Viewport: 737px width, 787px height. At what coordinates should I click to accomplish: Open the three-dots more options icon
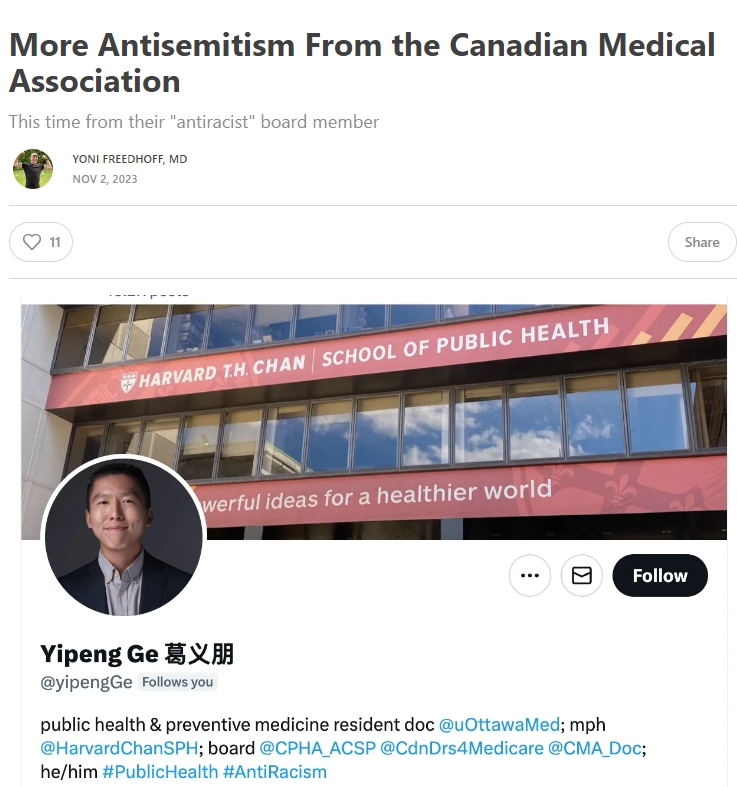[x=530, y=575]
